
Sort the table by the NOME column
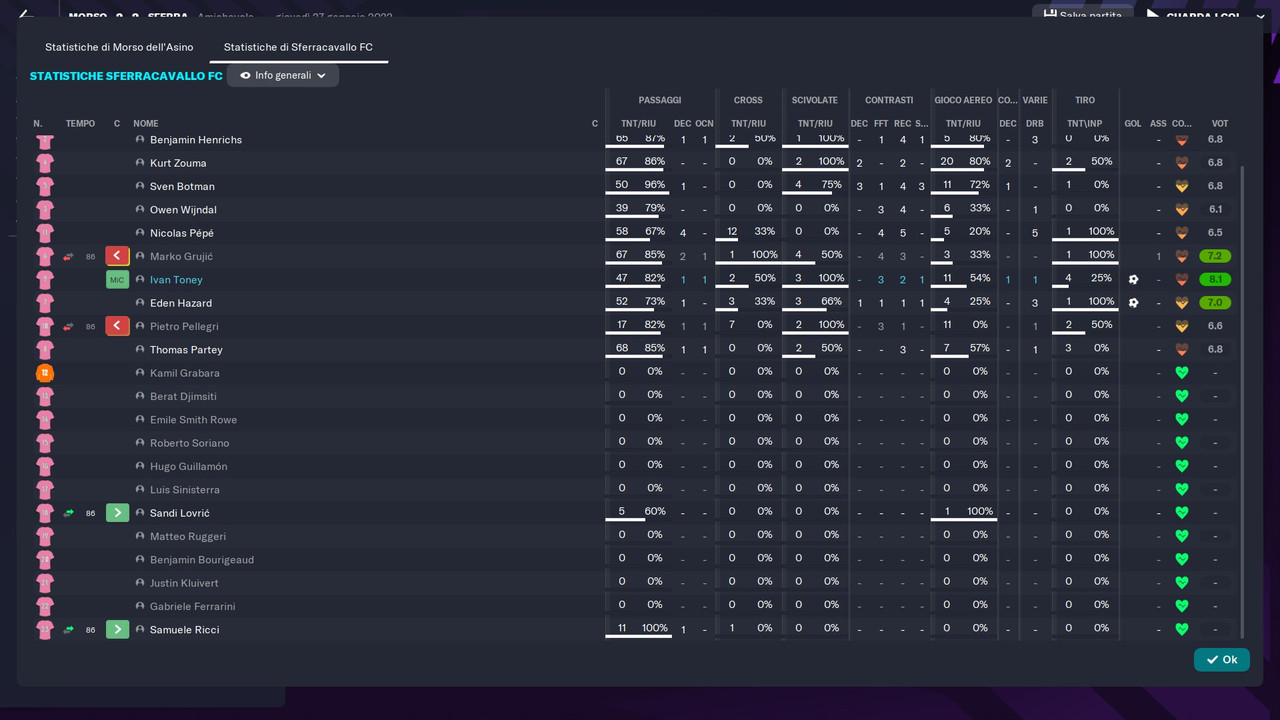click(146, 124)
